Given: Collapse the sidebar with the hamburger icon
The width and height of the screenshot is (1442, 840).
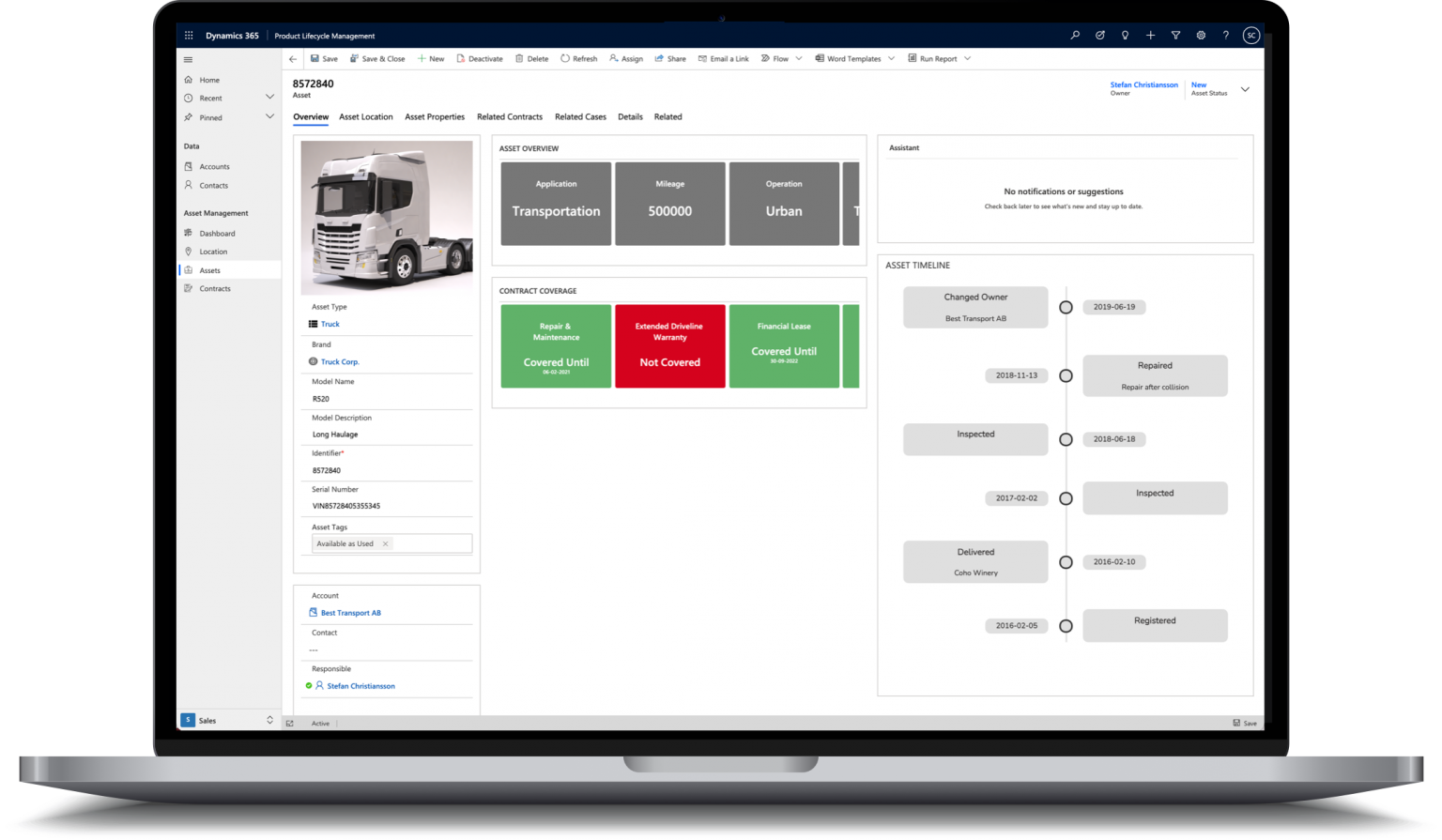Looking at the screenshot, I should [x=189, y=59].
